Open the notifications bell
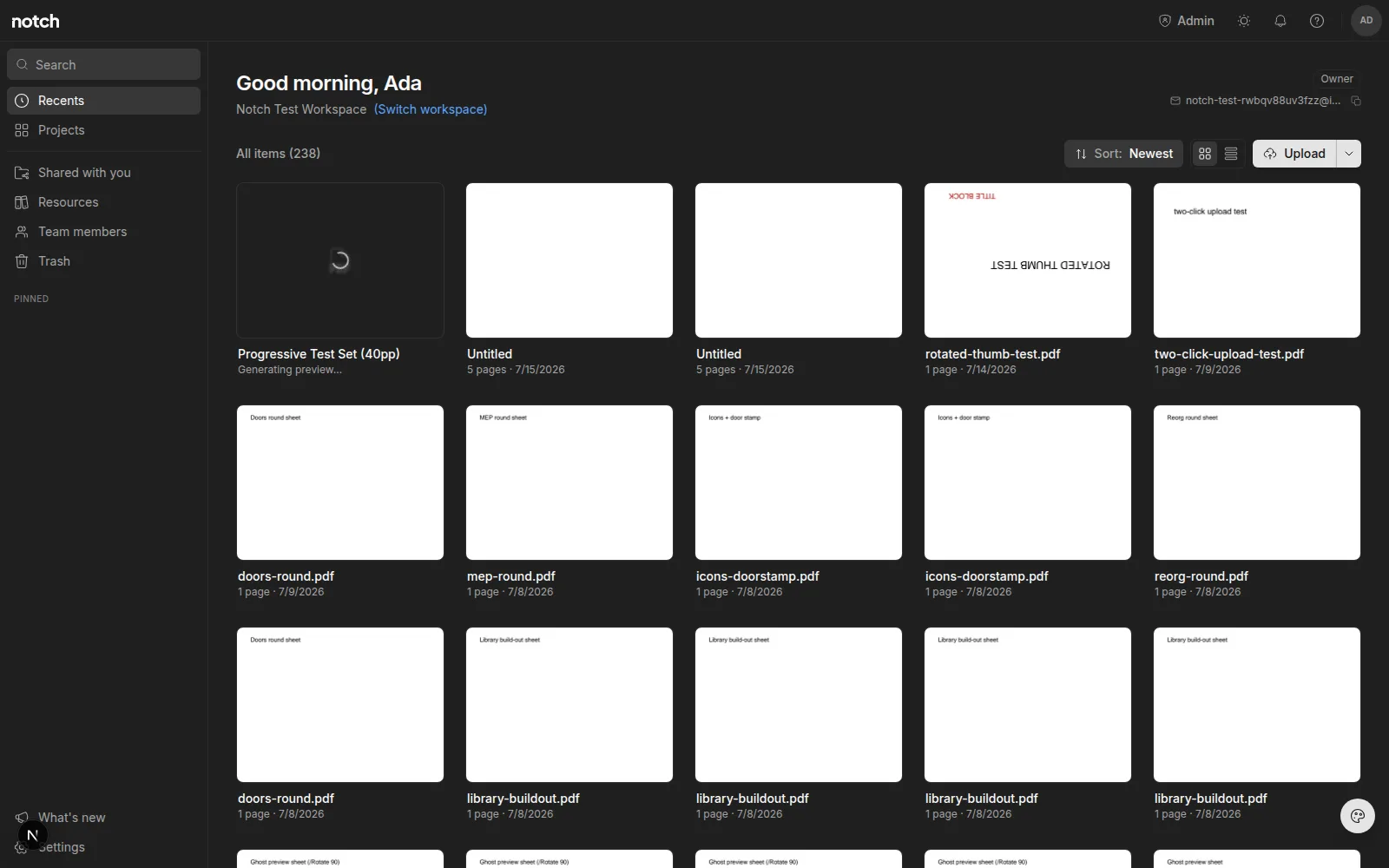 coord(1280,21)
